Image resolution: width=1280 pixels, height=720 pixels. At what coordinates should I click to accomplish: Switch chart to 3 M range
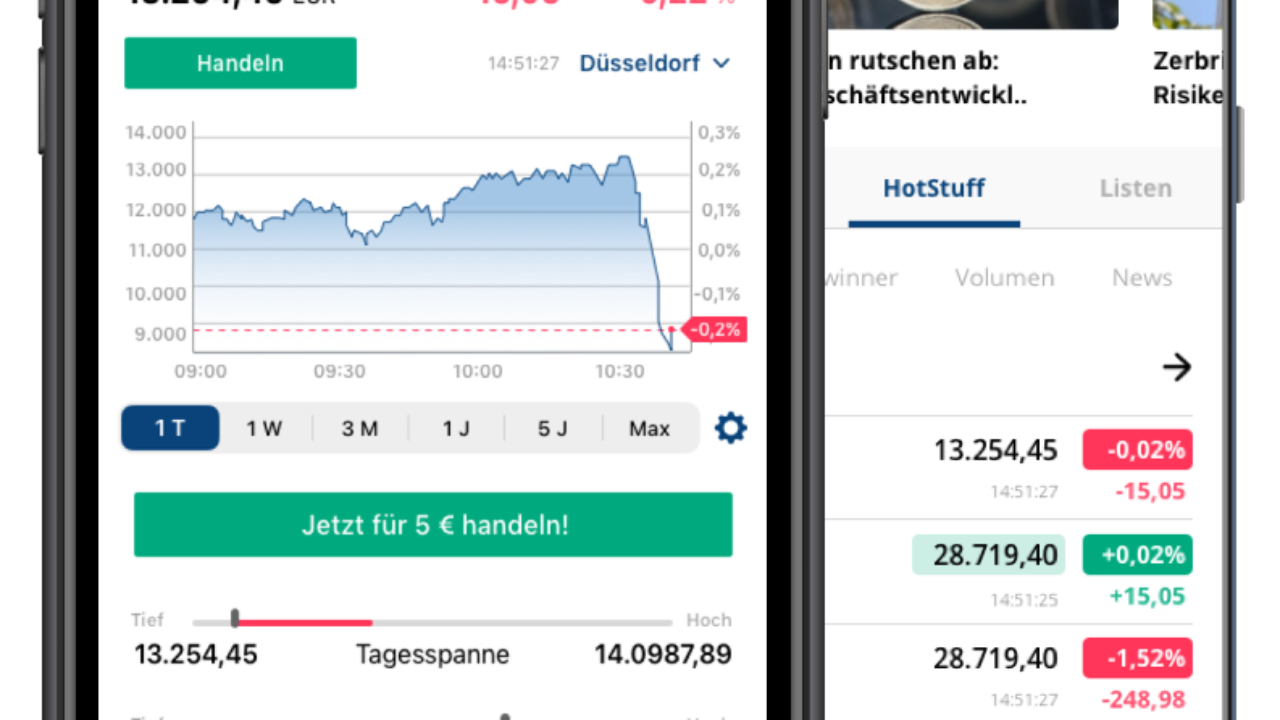[360, 429]
